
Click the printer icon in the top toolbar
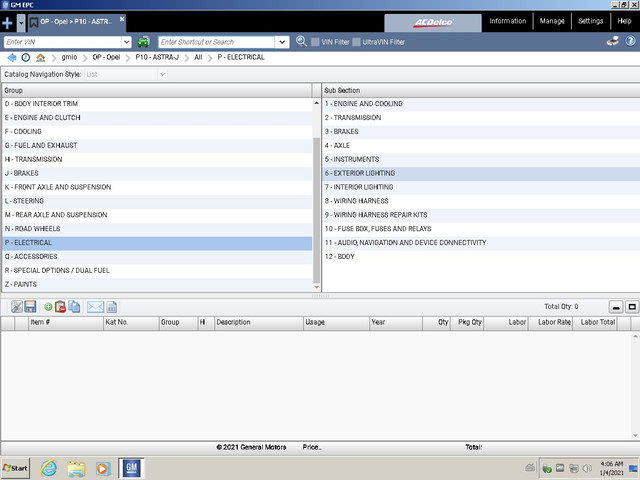tap(613, 41)
